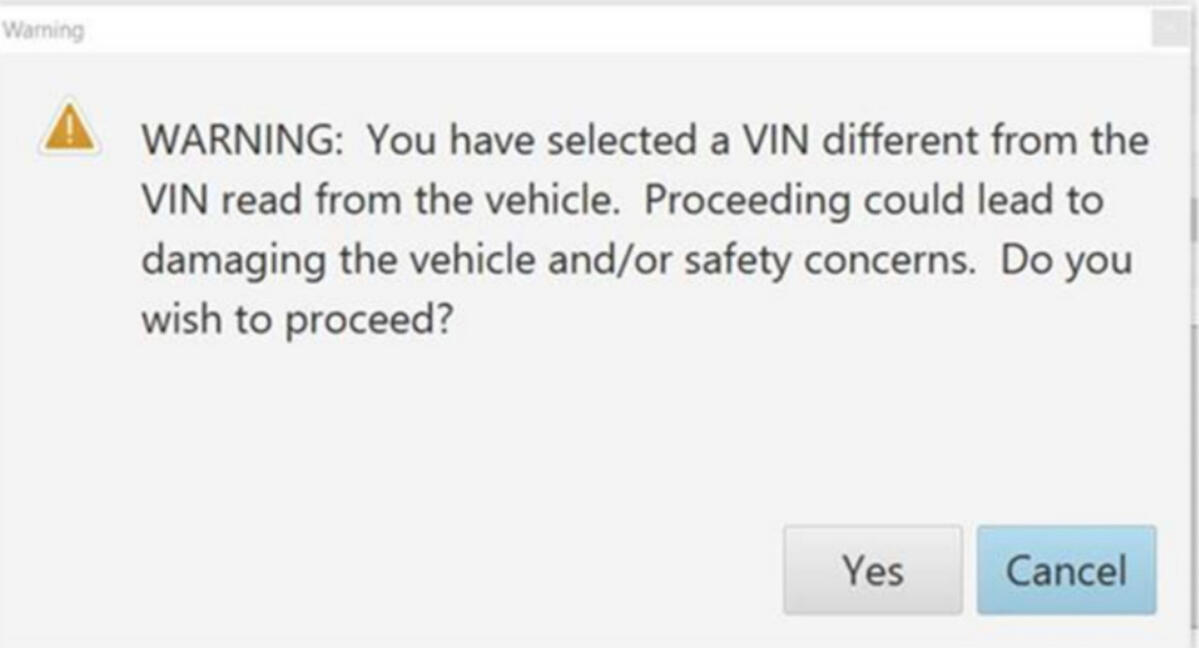Viewport: 1199px width, 648px height.
Task: Click the yellow warning triangle icon
Action: [x=69, y=127]
